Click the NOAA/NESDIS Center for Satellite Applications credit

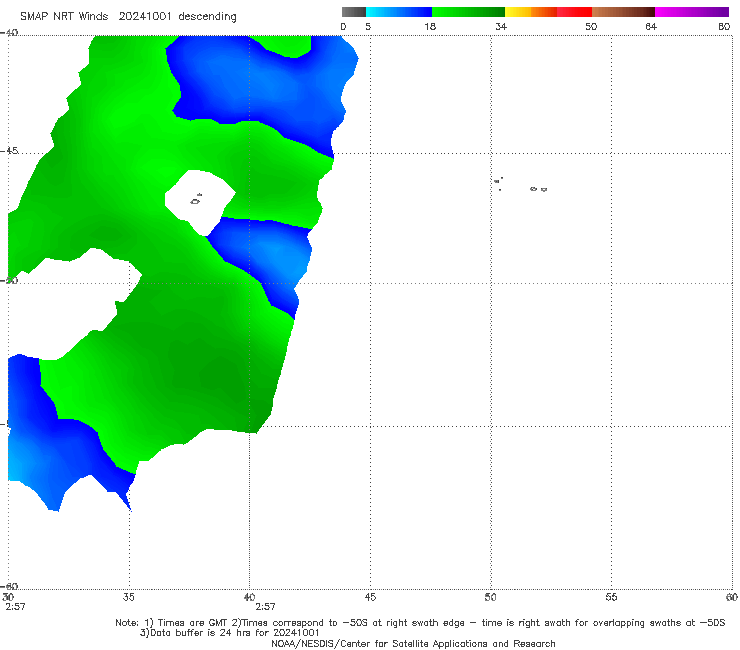413,643
